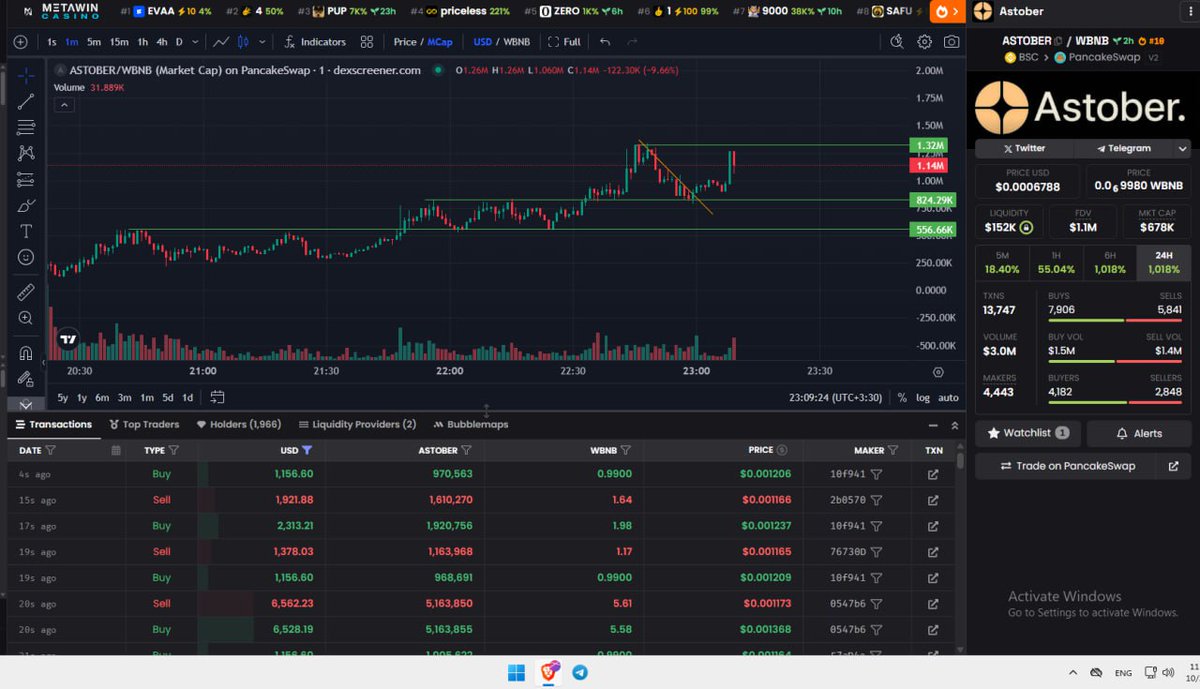1200x689 pixels.
Task: Select the patterns drawing tool
Action: pos(26,153)
